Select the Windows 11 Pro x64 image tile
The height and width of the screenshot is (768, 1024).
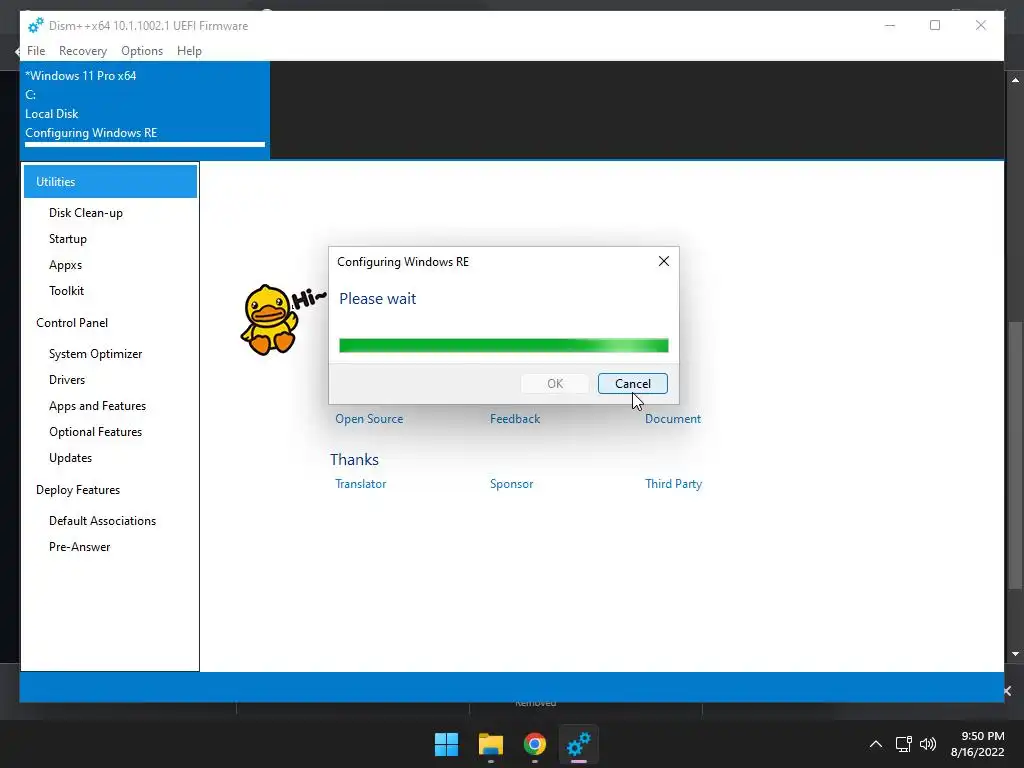pyautogui.click(x=145, y=108)
